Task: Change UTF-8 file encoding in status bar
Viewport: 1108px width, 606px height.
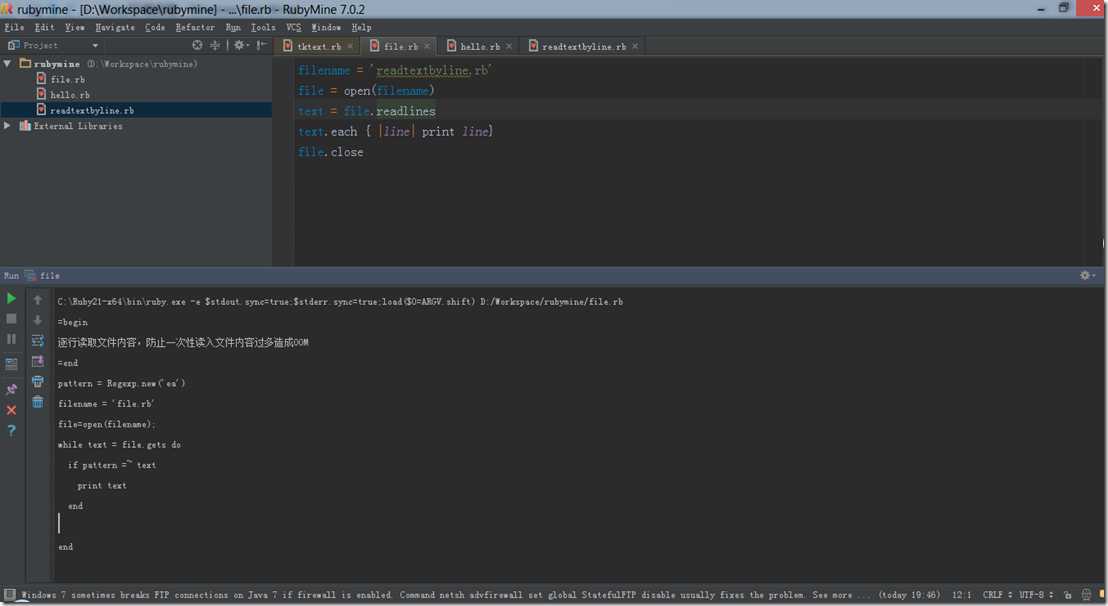Action: (x=1036, y=595)
